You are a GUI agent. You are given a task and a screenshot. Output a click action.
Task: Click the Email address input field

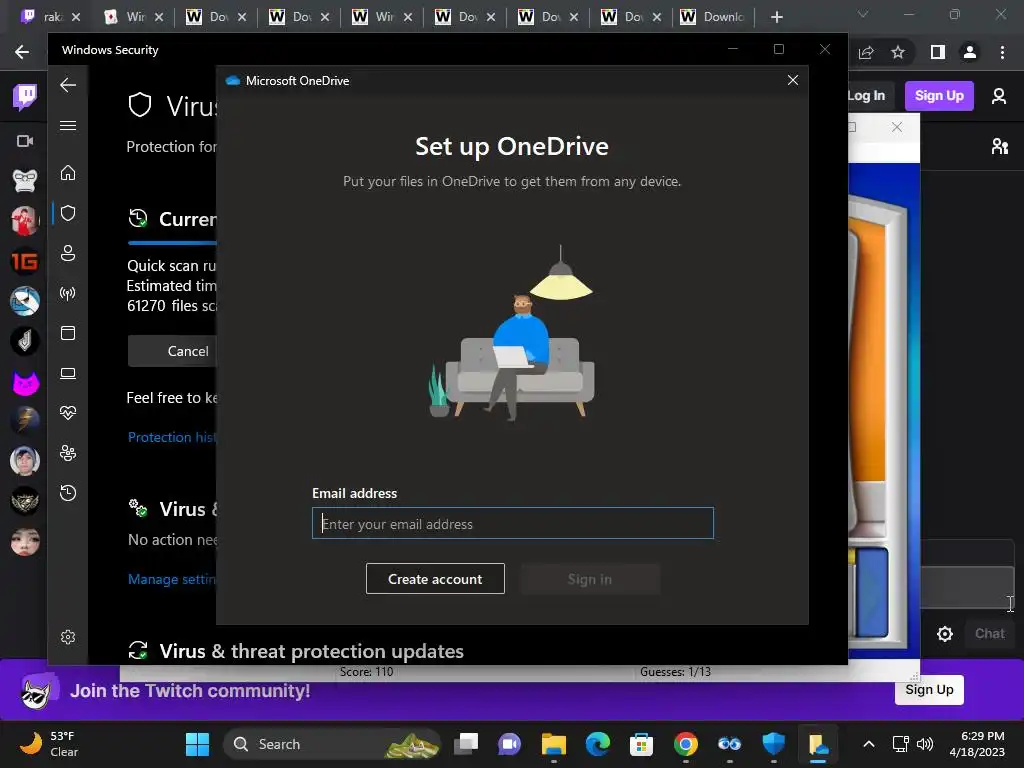pos(513,523)
